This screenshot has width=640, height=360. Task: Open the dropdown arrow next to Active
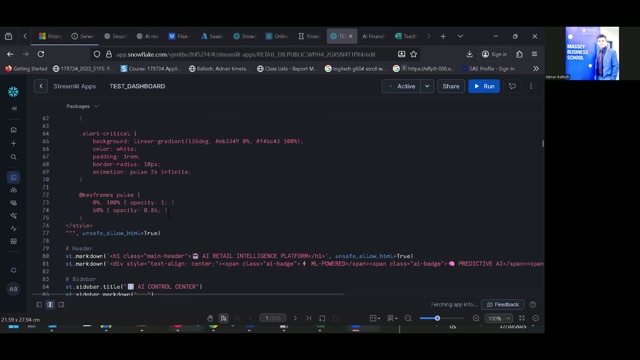point(427,86)
